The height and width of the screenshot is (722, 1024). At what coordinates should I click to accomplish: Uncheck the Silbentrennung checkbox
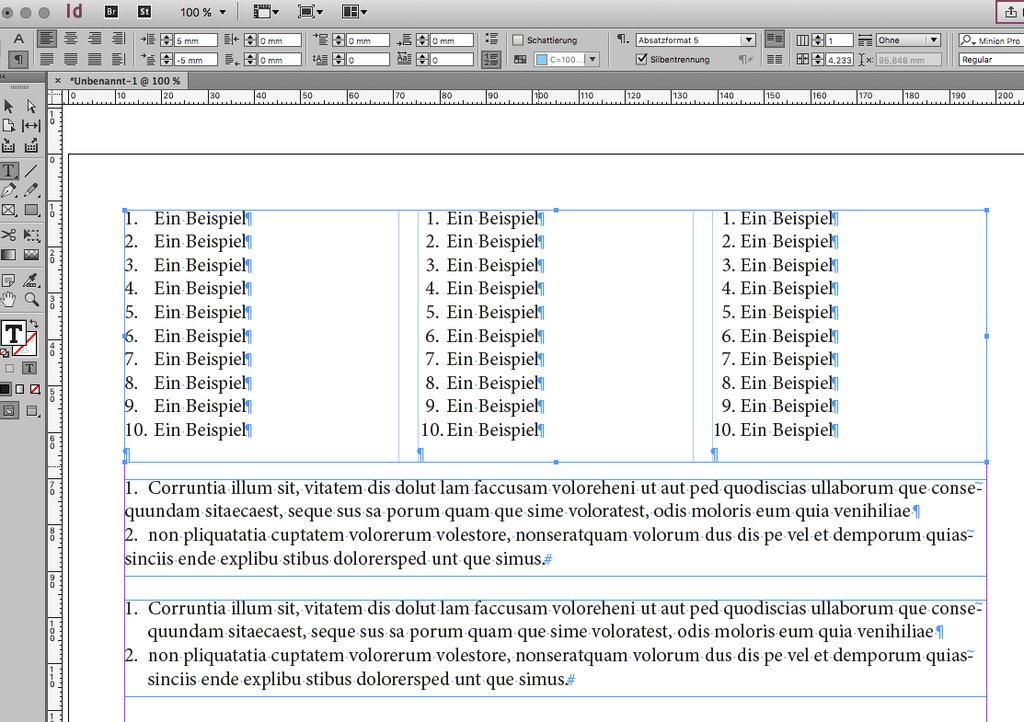(x=642, y=59)
